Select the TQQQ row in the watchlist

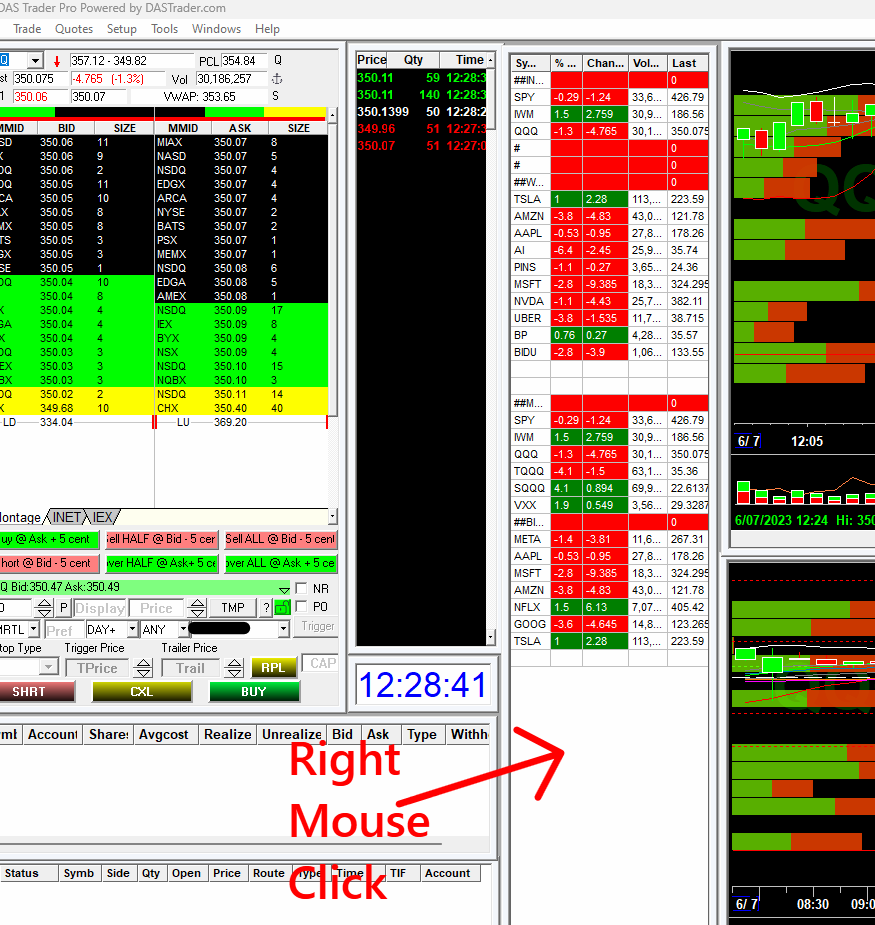pyautogui.click(x=609, y=471)
